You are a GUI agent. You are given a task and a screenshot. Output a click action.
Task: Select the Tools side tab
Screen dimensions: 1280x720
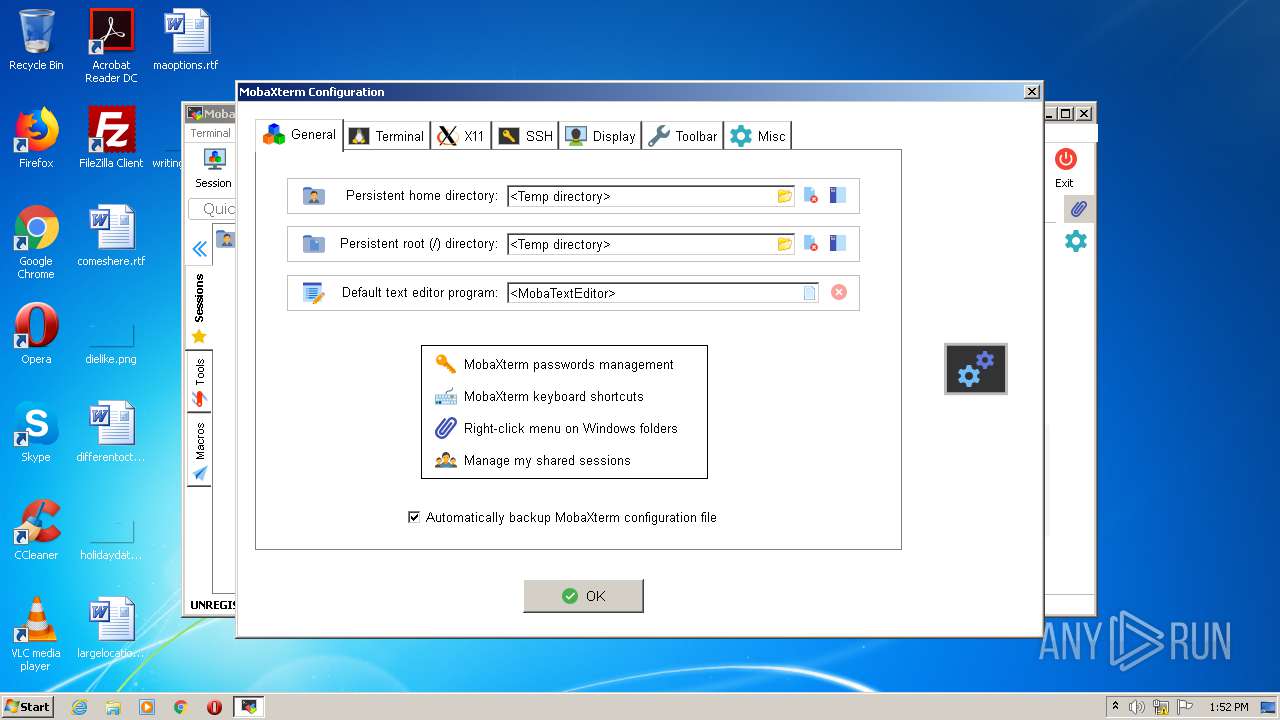(199, 383)
